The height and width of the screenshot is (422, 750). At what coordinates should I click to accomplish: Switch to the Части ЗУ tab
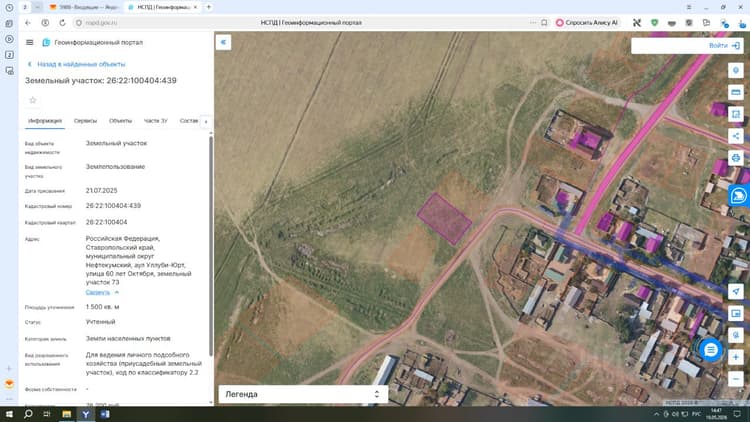tap(155, 121)
